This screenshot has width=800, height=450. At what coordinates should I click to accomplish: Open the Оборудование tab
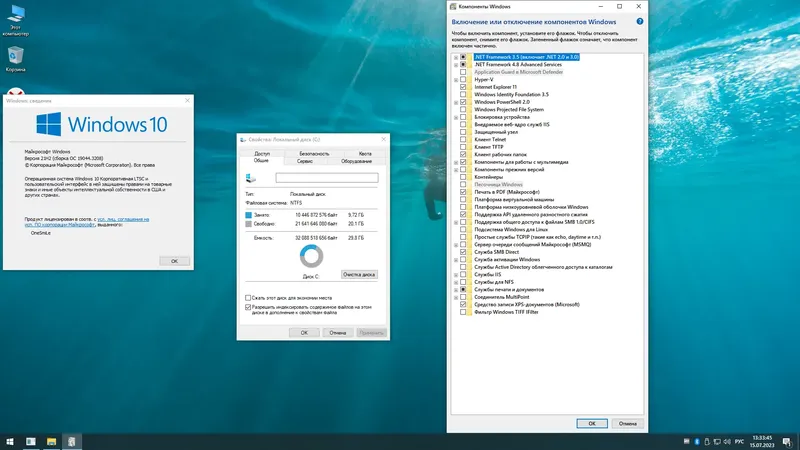(356, 161)
